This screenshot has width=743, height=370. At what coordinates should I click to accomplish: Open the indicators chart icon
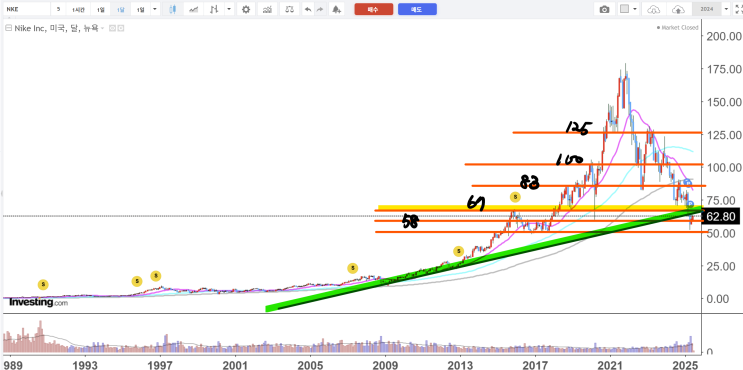tap(268, 9)
